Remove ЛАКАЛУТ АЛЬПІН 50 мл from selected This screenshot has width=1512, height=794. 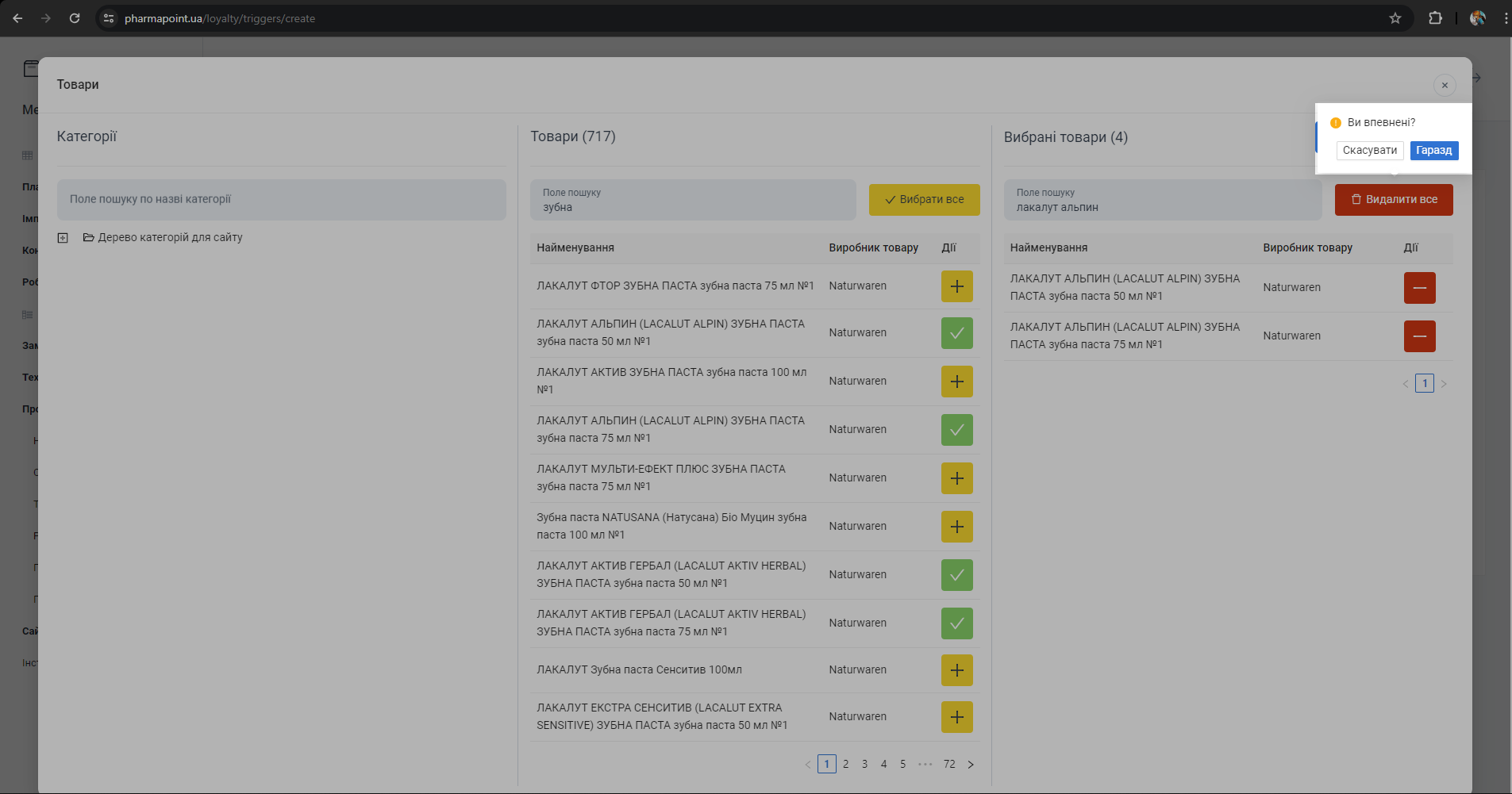[1419, 288]
